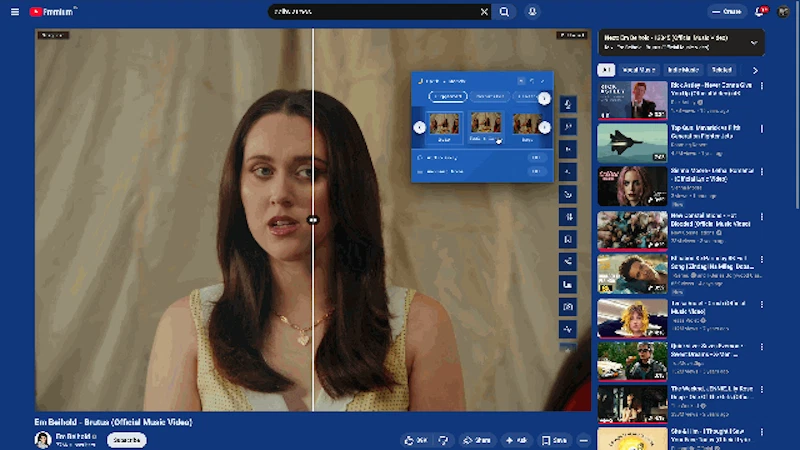
Task: Click the topmost icon in video sidebar
Action: (568, 105)
